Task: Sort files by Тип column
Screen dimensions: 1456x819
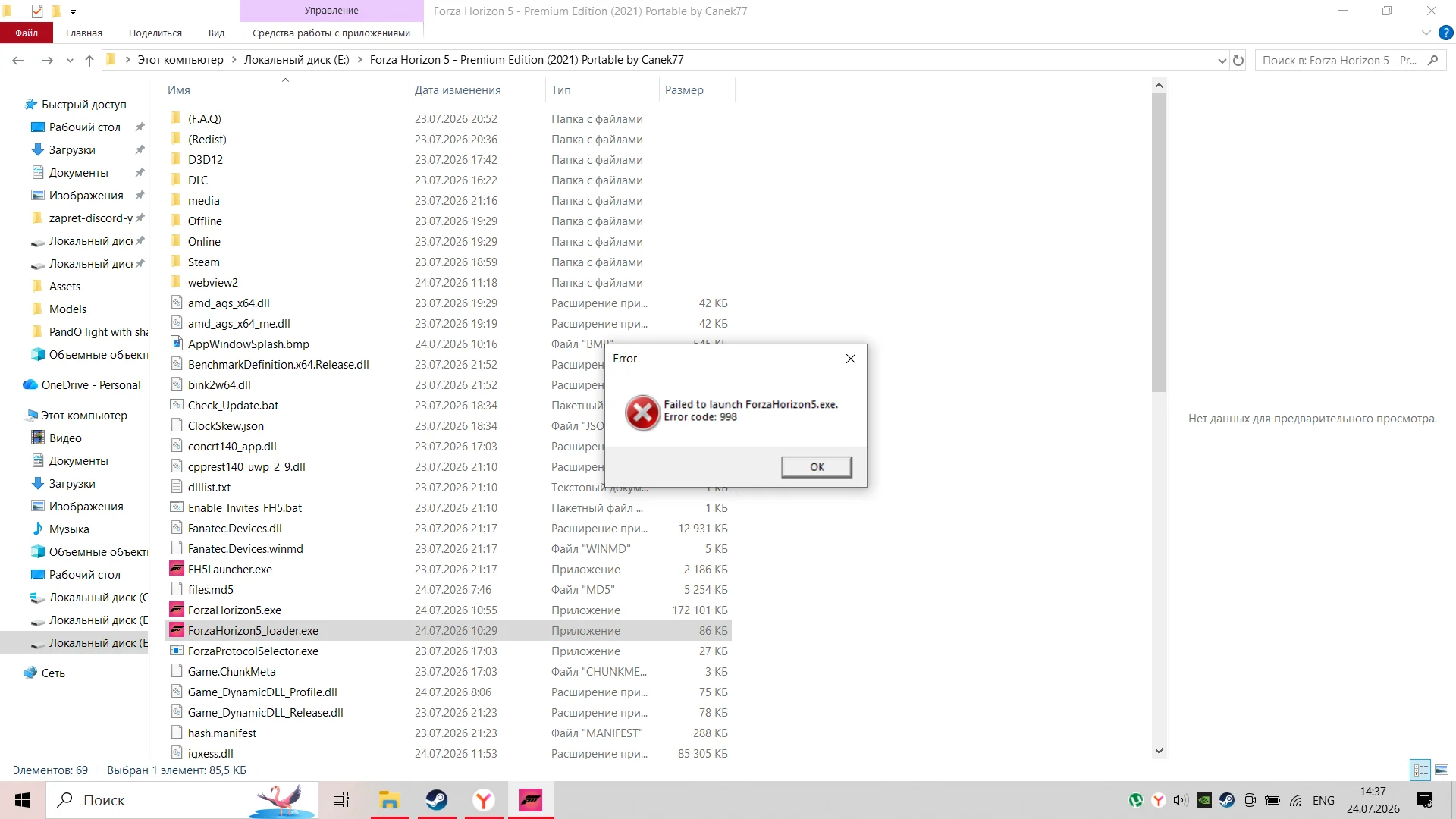Action: point(561,90)
